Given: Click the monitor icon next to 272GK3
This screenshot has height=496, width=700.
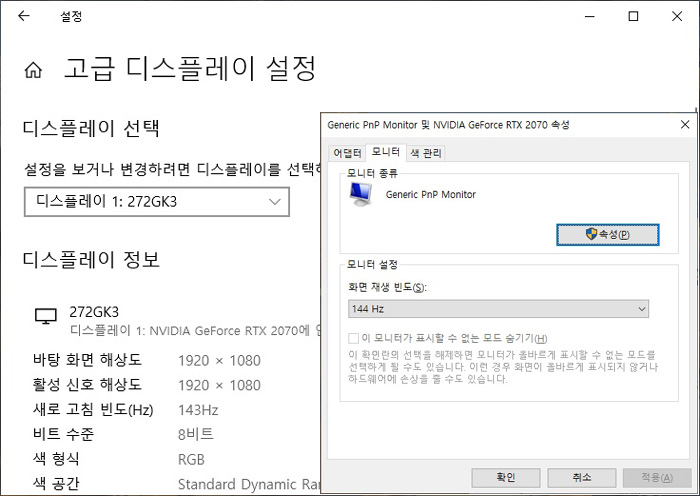Looking at the screenshot, I should 46,316.
